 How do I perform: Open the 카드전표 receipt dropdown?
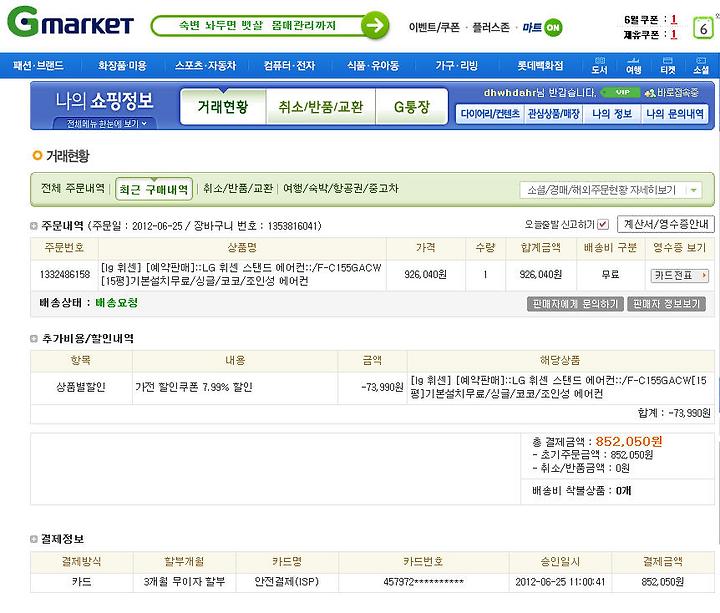tap(680, 276)
